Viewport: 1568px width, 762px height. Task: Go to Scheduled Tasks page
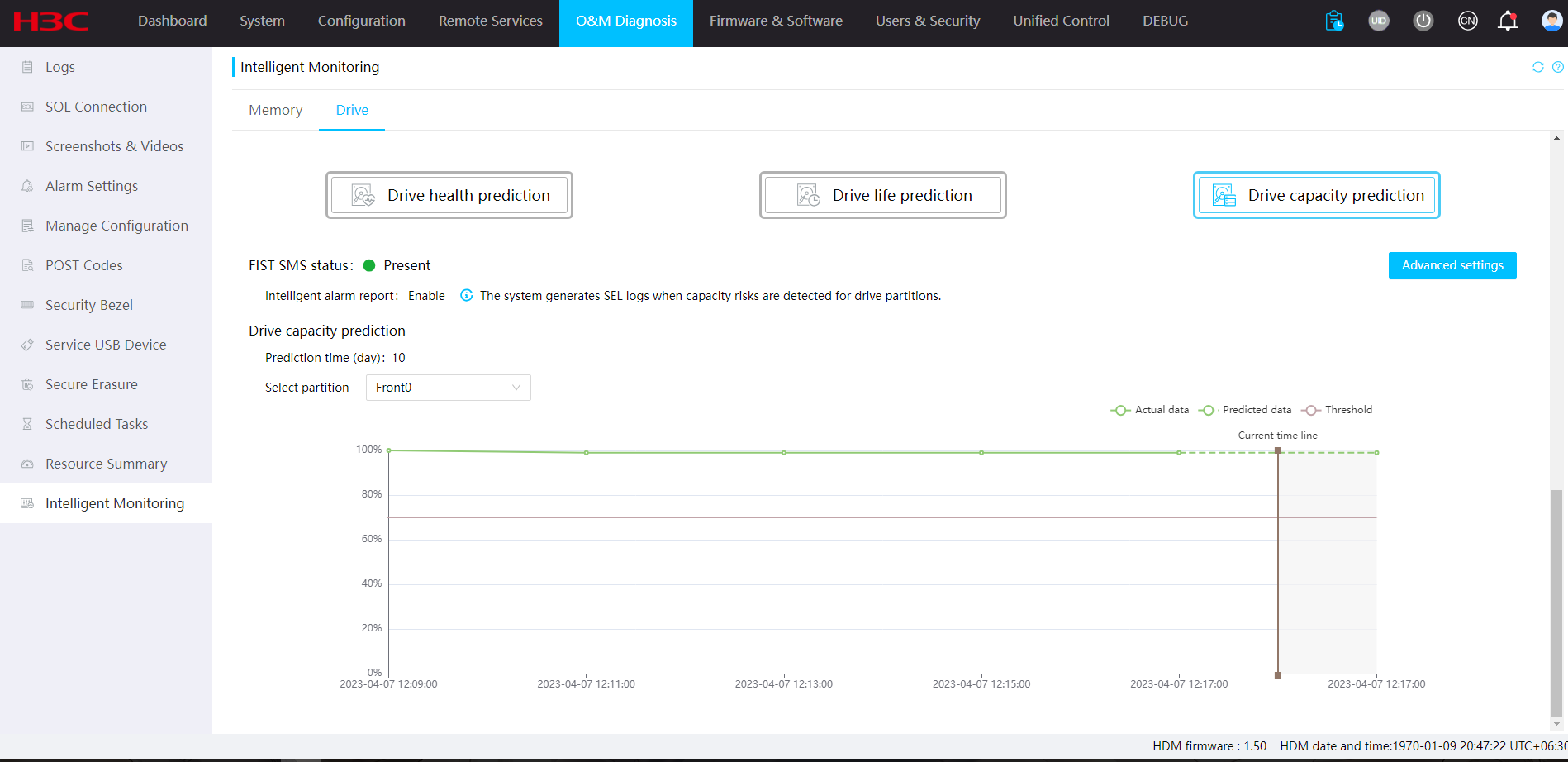[x=97, y=424]
